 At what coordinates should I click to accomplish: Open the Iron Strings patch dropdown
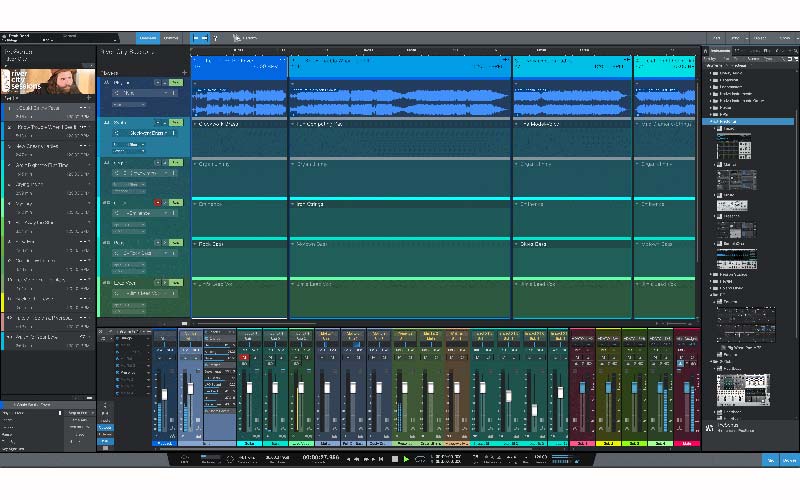292,204
